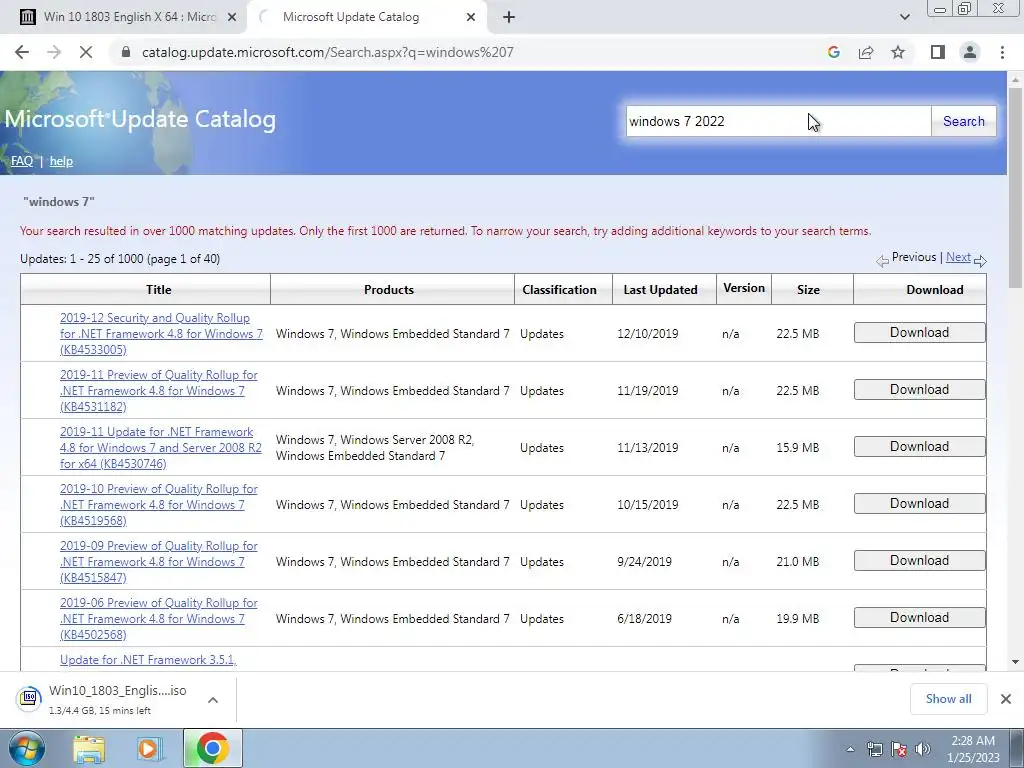Switch to Win 10 1803 English tab
This screenshot has width=1024, height=768.
click(x=123, y=17)
